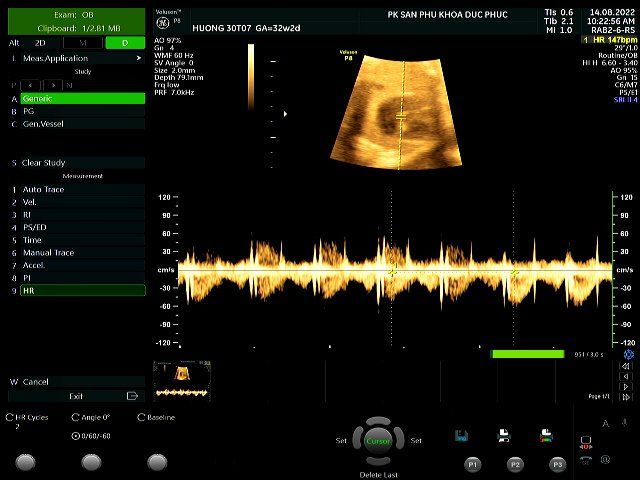Image resolution: width=640 pixels, height=480 pixels.
Task: Click the previous study arrow
Action: point(31,85)
